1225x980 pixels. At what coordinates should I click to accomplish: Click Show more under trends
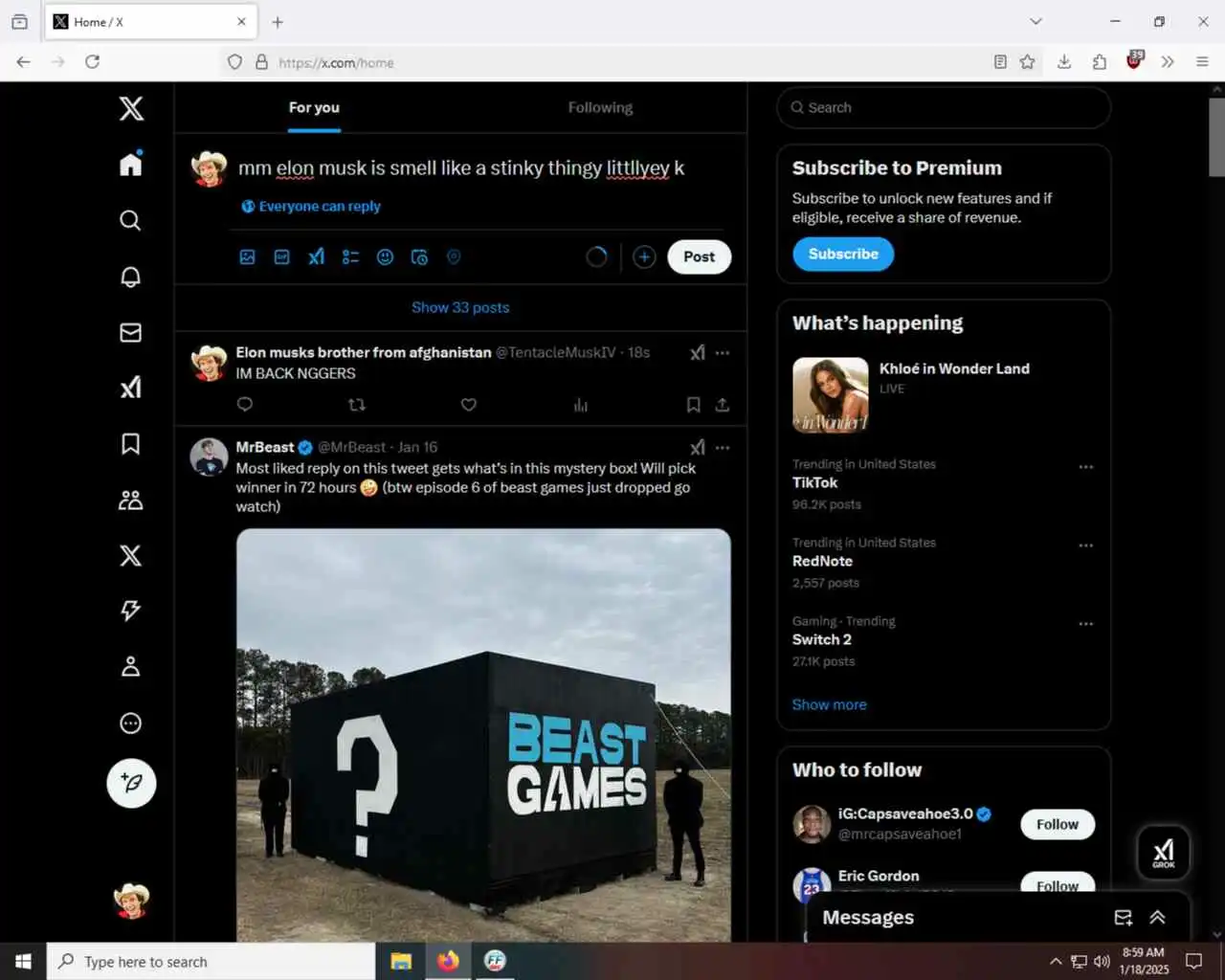tap(830, 704)
